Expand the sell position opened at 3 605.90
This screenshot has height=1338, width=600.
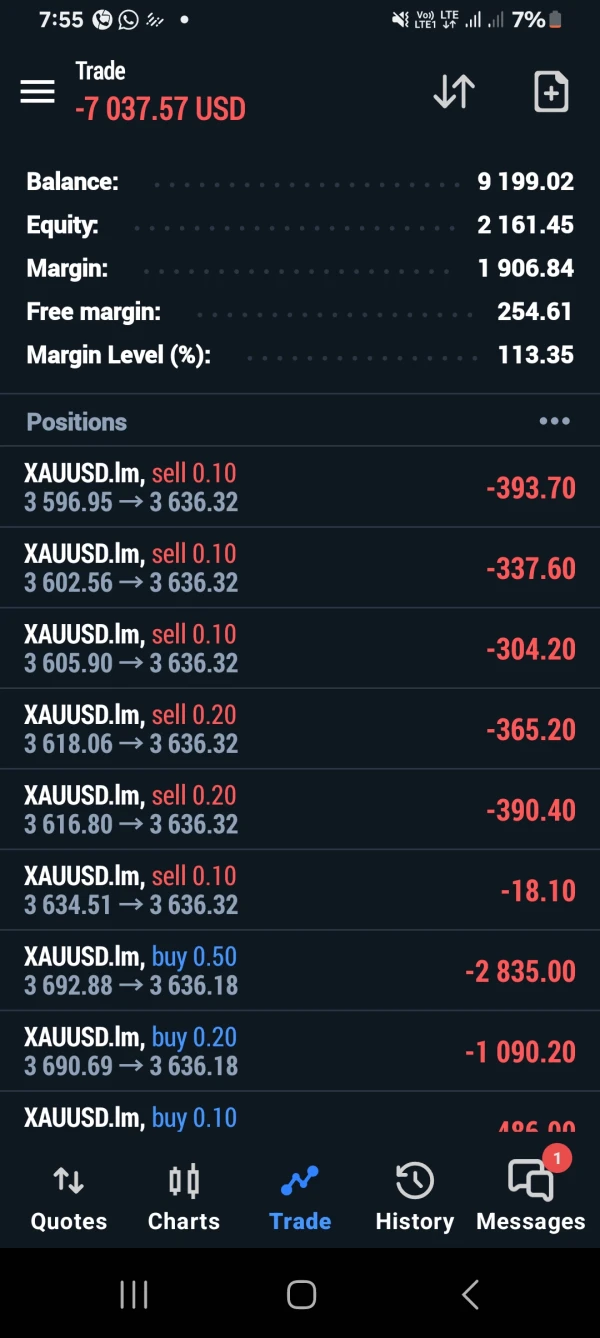(x=300, y=648)
